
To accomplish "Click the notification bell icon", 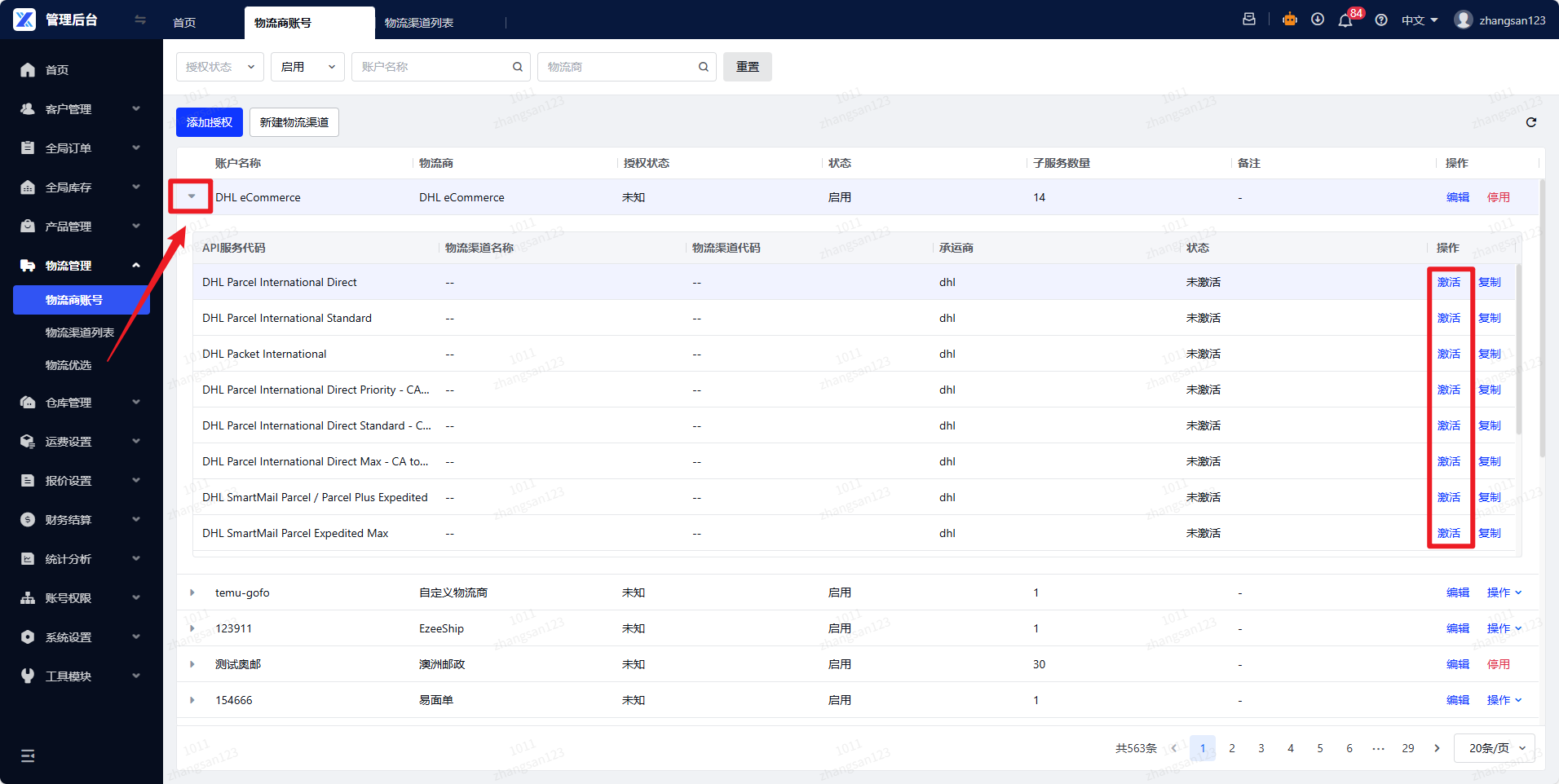I will click(x=1345, y=20).
